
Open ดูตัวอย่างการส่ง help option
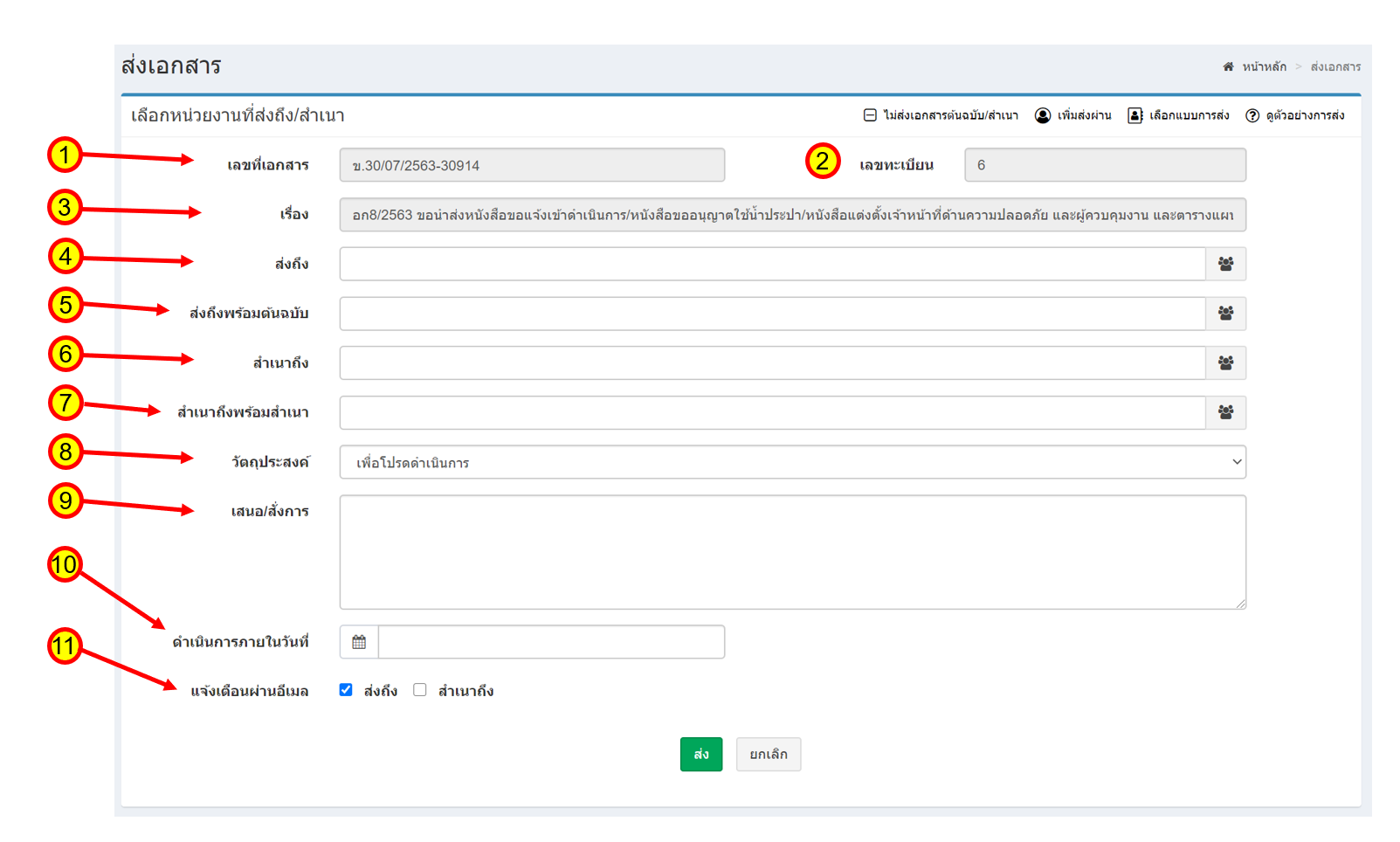click(x=1294, y=115)
